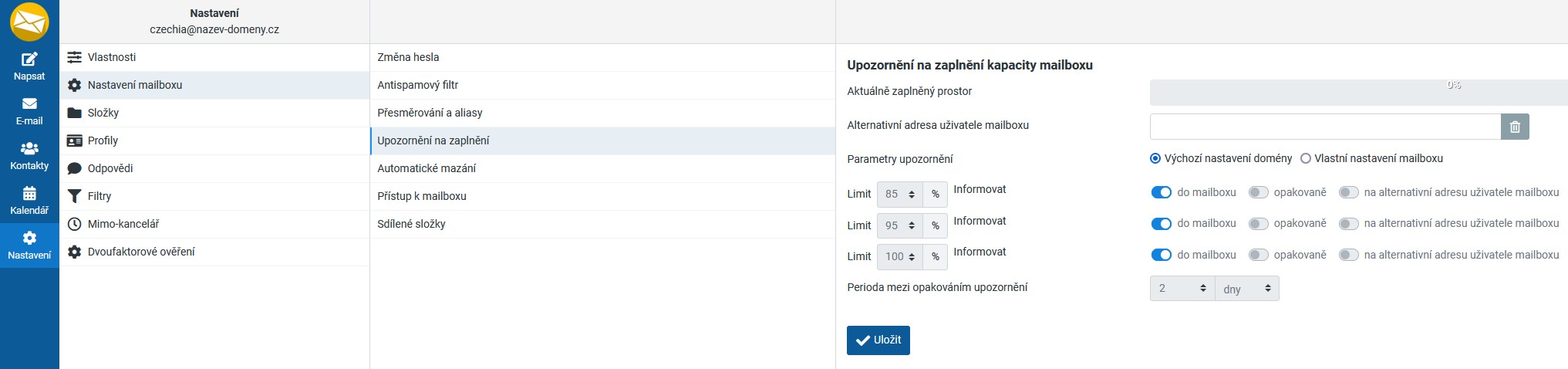Click the Uložit save button
Image resolution: width=1568 pixels, height=369 pixels.
tap(878, 340)
